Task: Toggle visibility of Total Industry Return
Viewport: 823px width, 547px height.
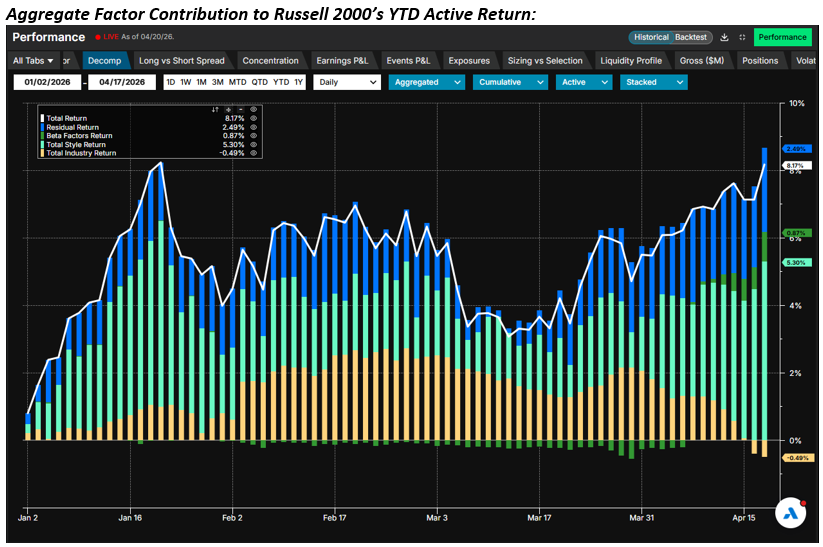Action: [x=254, y=153]
